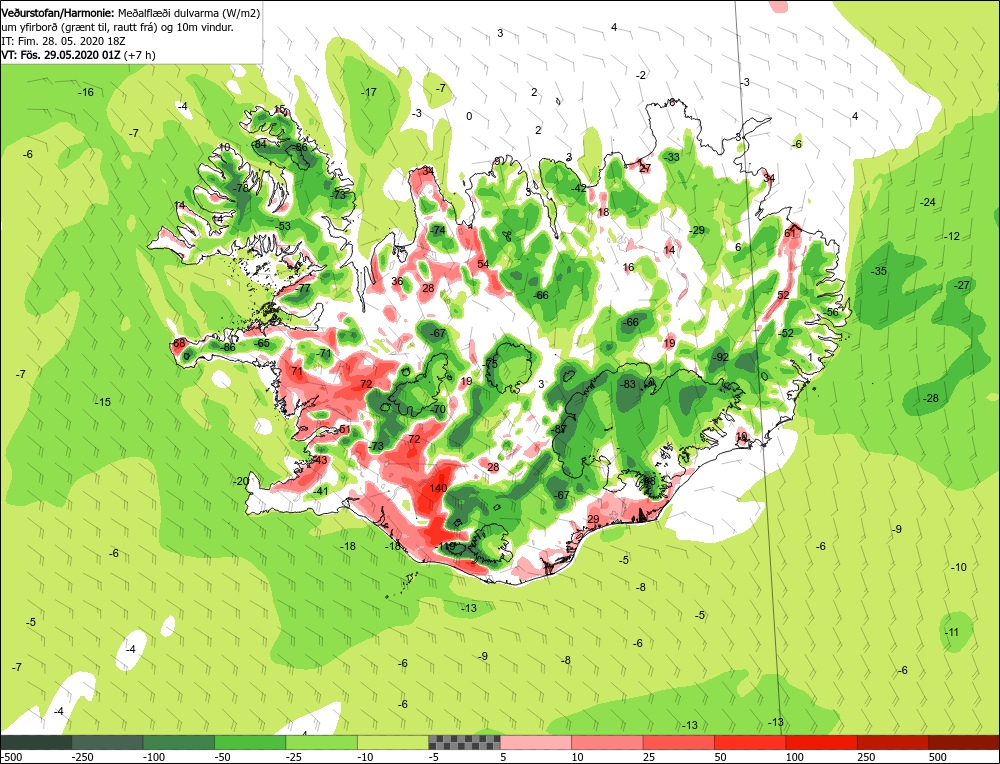
Task: Click the -10 to -5 pale green swatch
Action: coord(393,742)
